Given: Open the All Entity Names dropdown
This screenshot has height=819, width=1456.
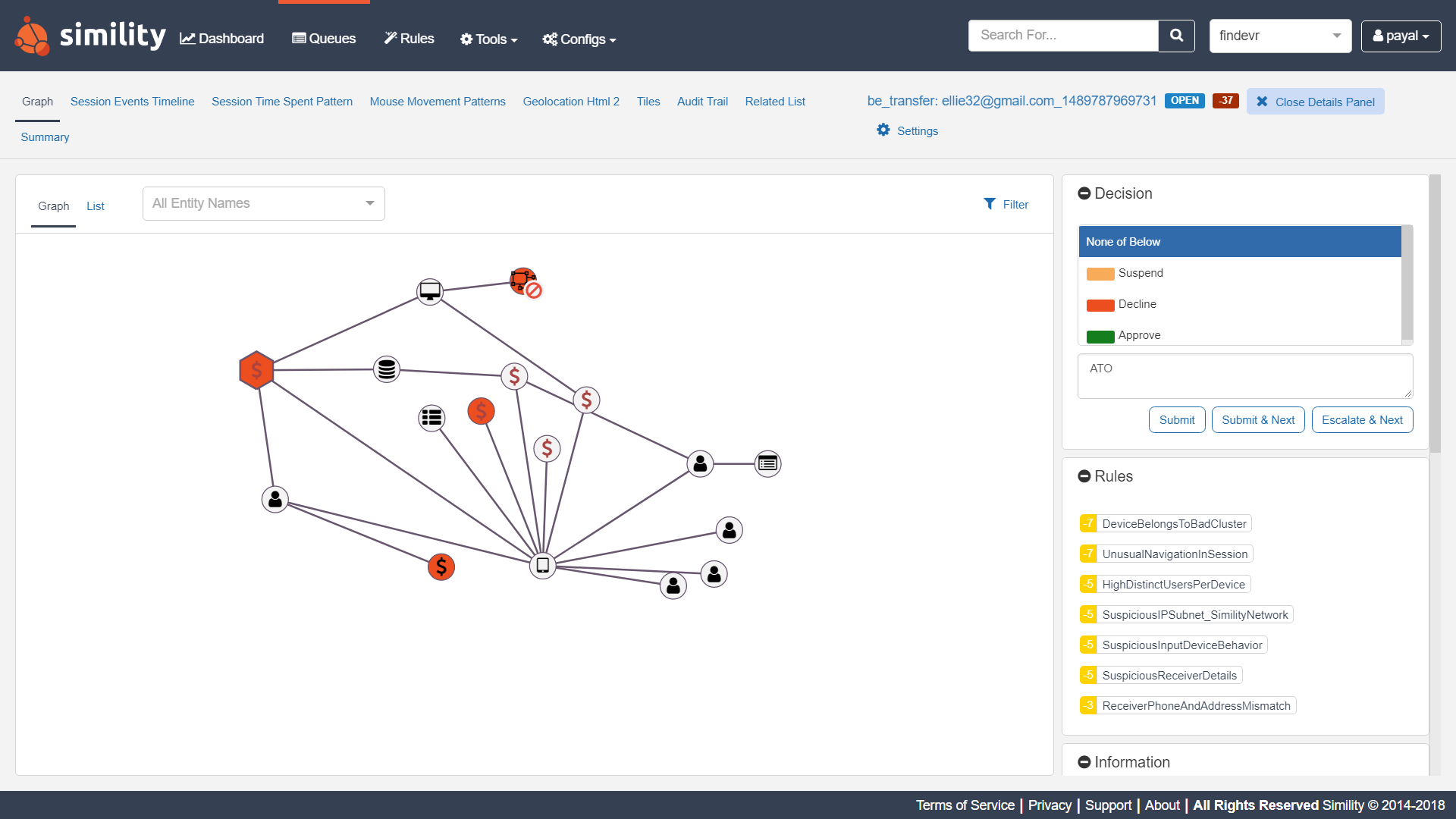Looking at the screenshot, I should [x=264, y=203].
